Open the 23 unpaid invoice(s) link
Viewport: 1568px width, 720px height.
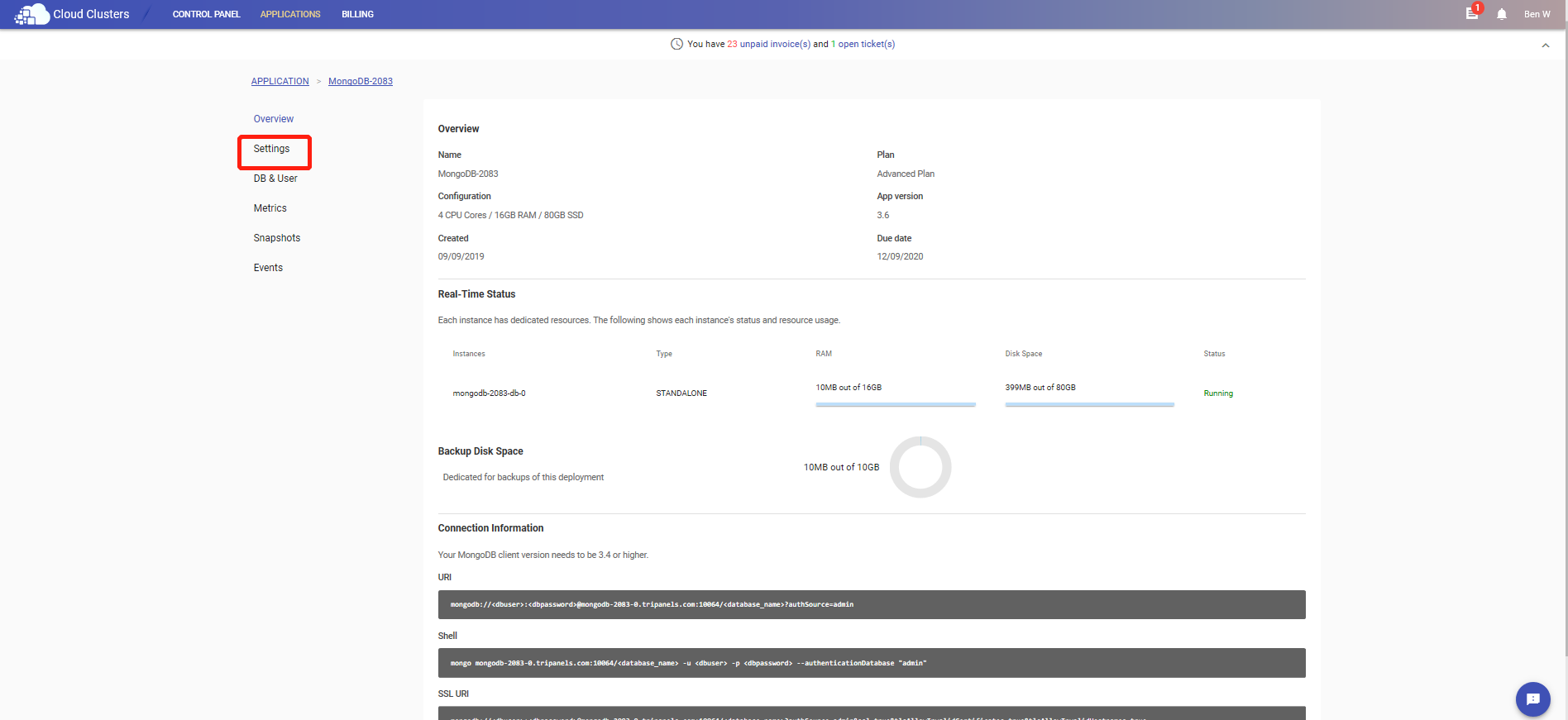click(x=768, y=44)
